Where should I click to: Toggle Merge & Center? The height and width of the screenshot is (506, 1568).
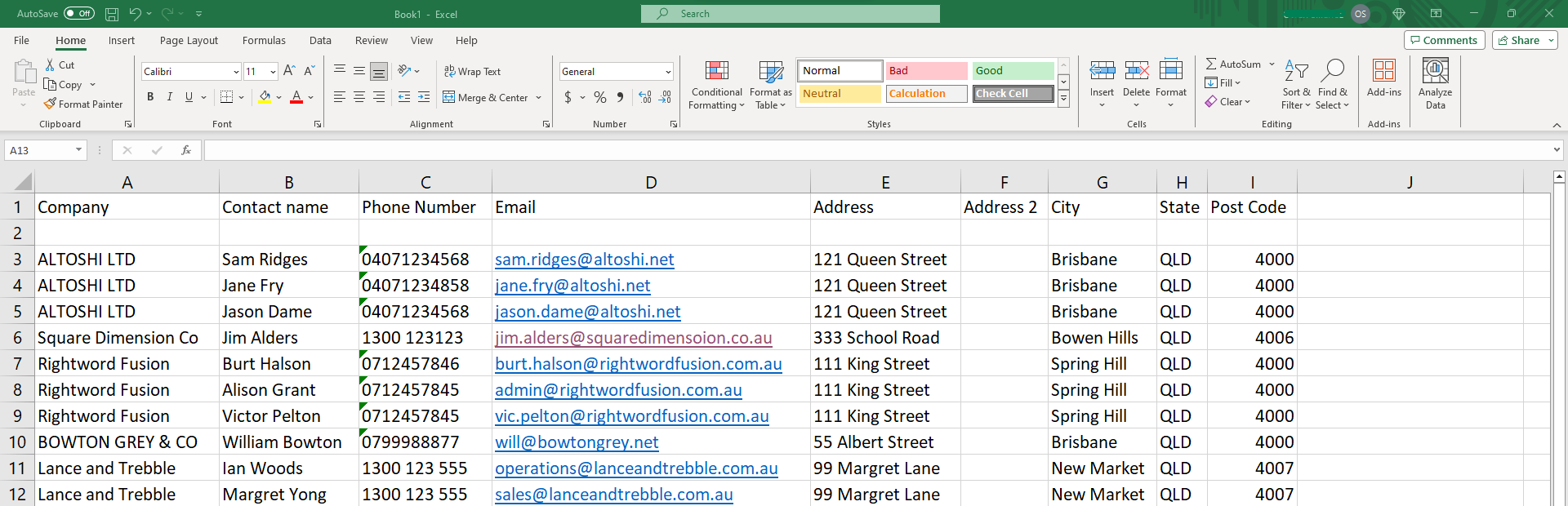[x=486, y=98]
